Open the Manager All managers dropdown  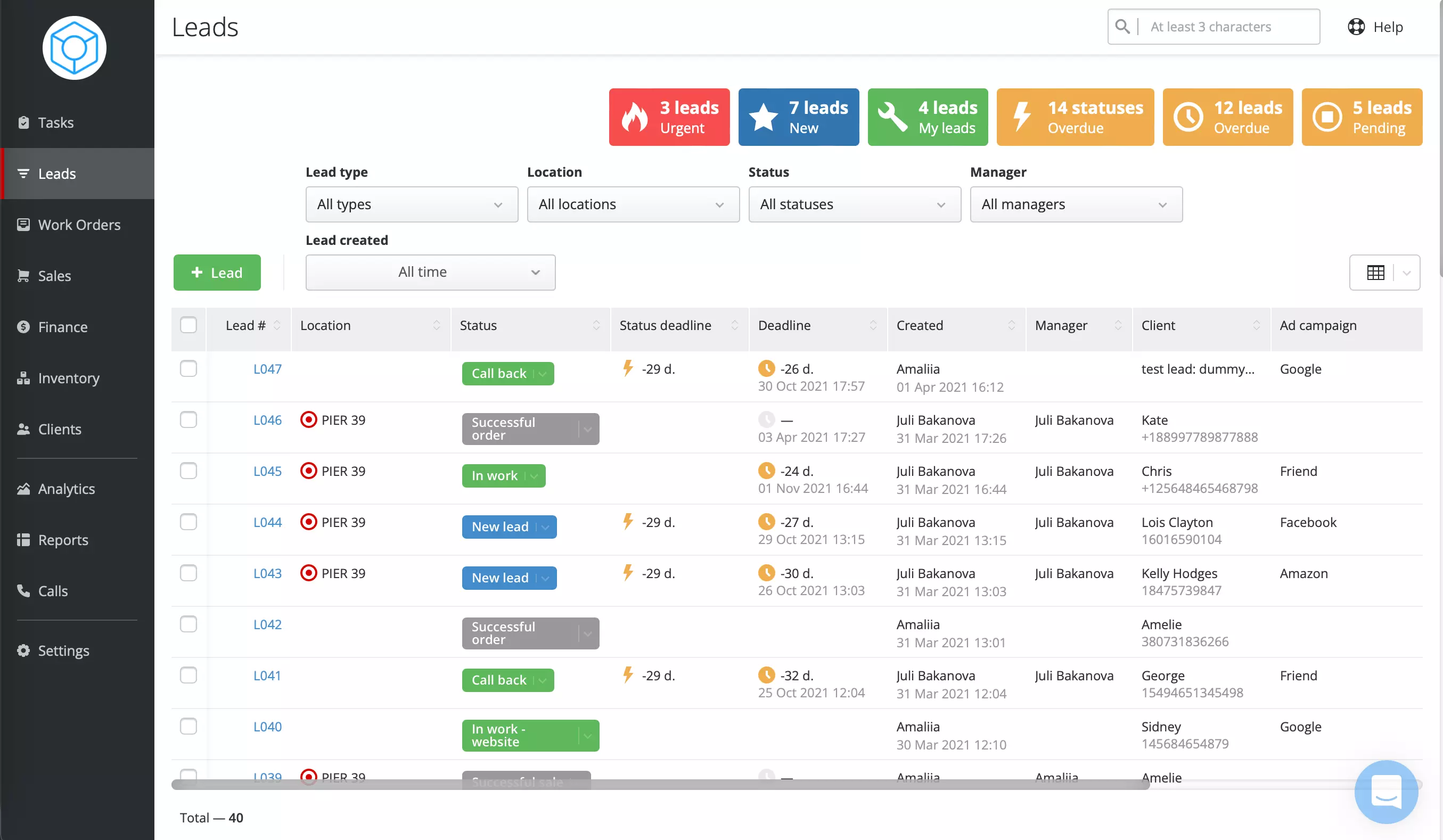(1076, 204)
